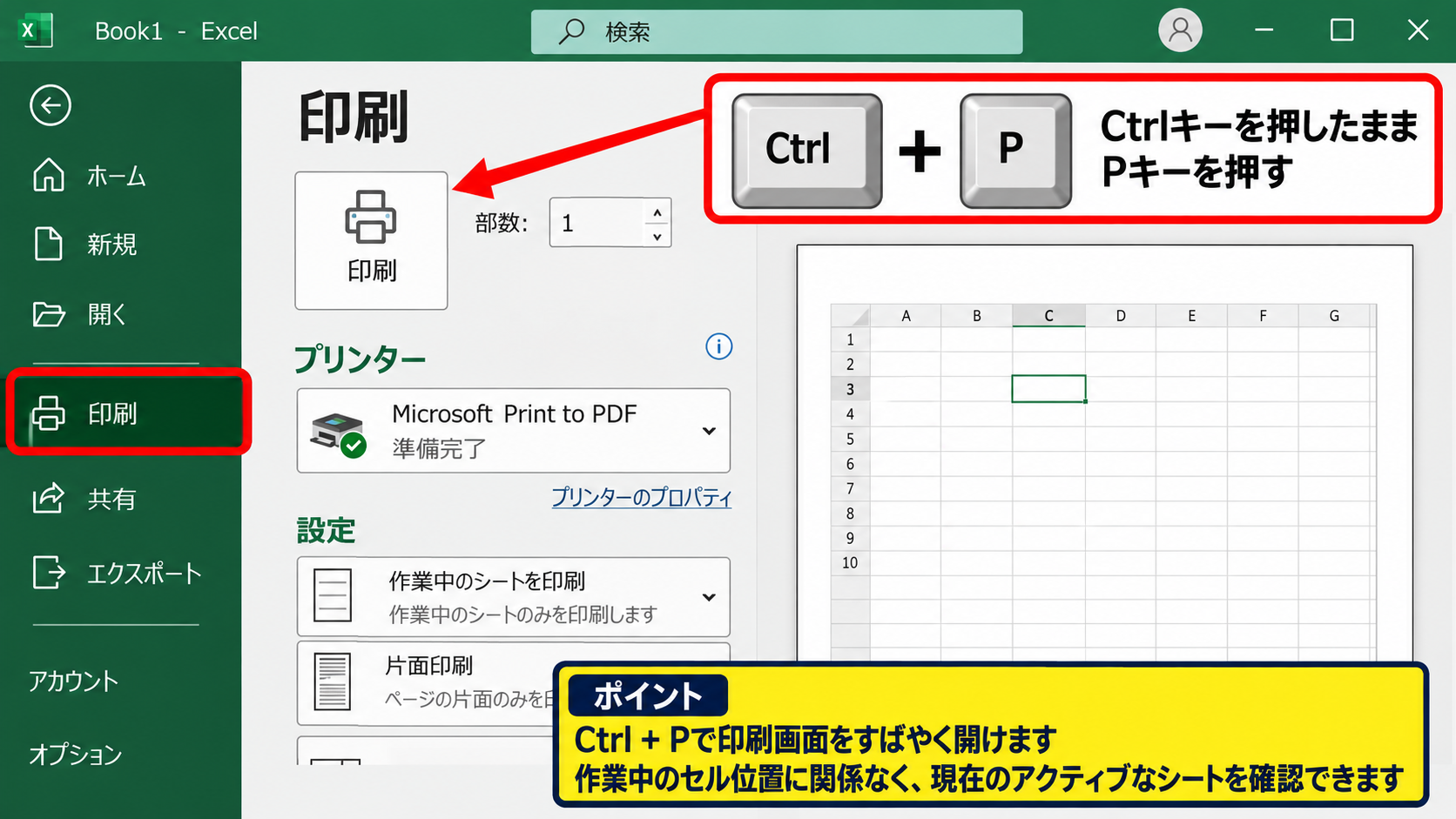Close the Excel window

pyautogui.click(x=1418, y=30)
